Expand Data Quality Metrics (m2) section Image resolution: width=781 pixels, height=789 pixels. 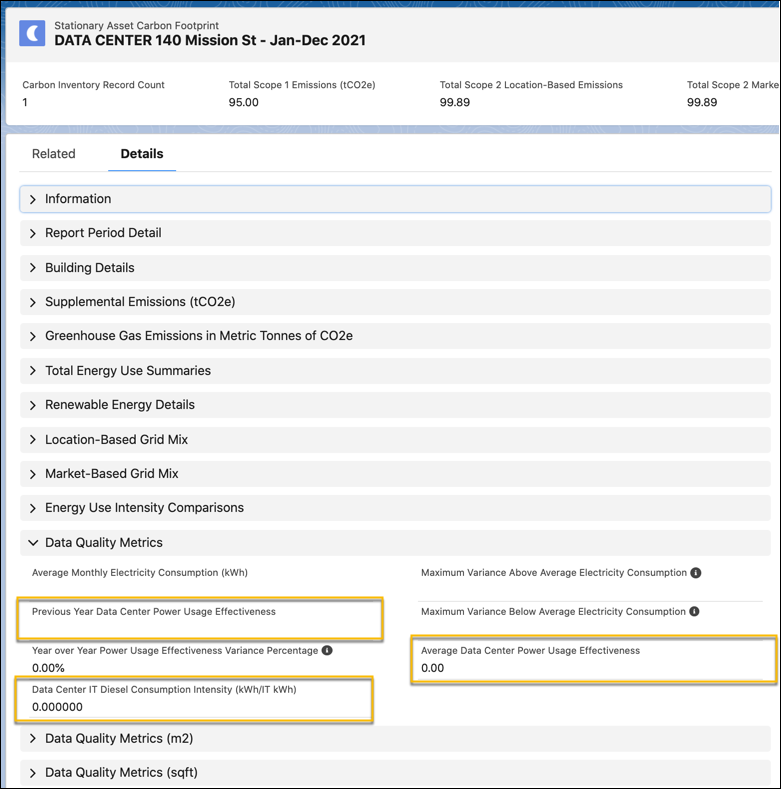395,739
